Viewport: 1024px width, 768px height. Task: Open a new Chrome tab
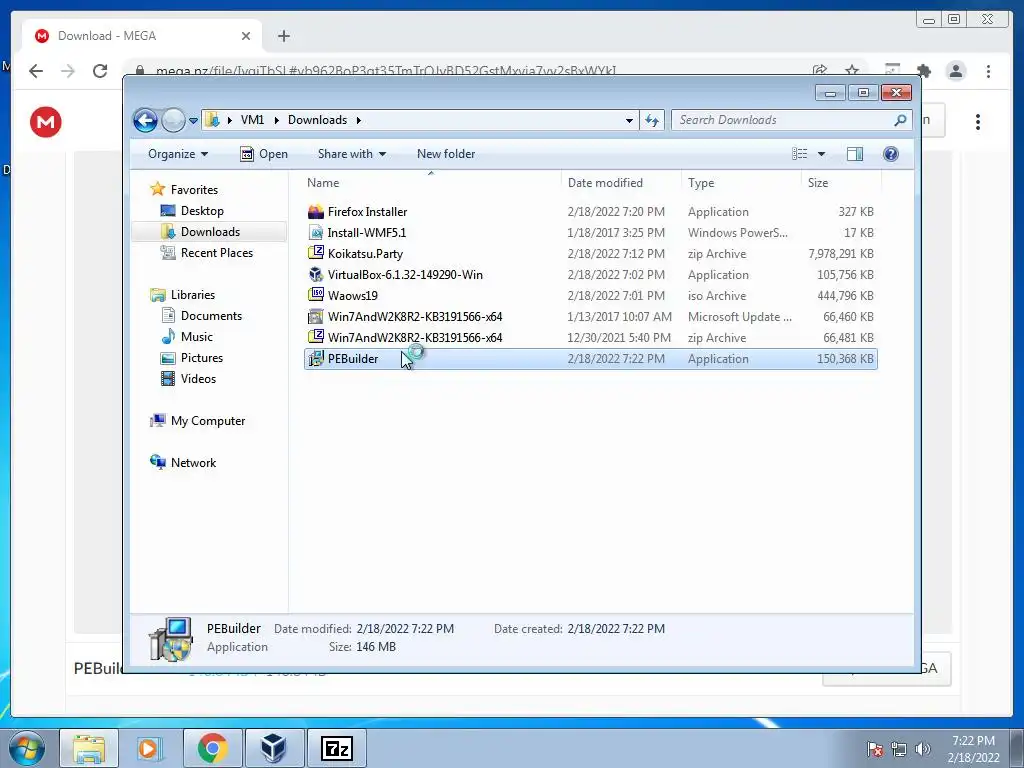coord(283,36)
